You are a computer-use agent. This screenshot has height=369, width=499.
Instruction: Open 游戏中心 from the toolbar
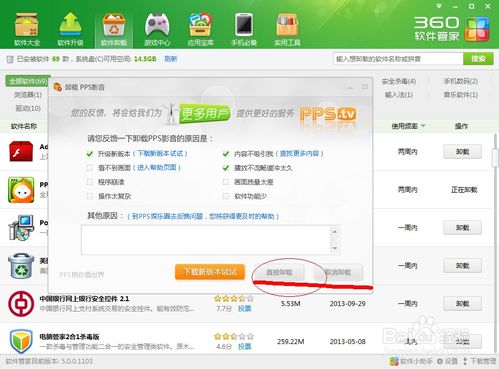pyautogui.click(x=157, y=29)
